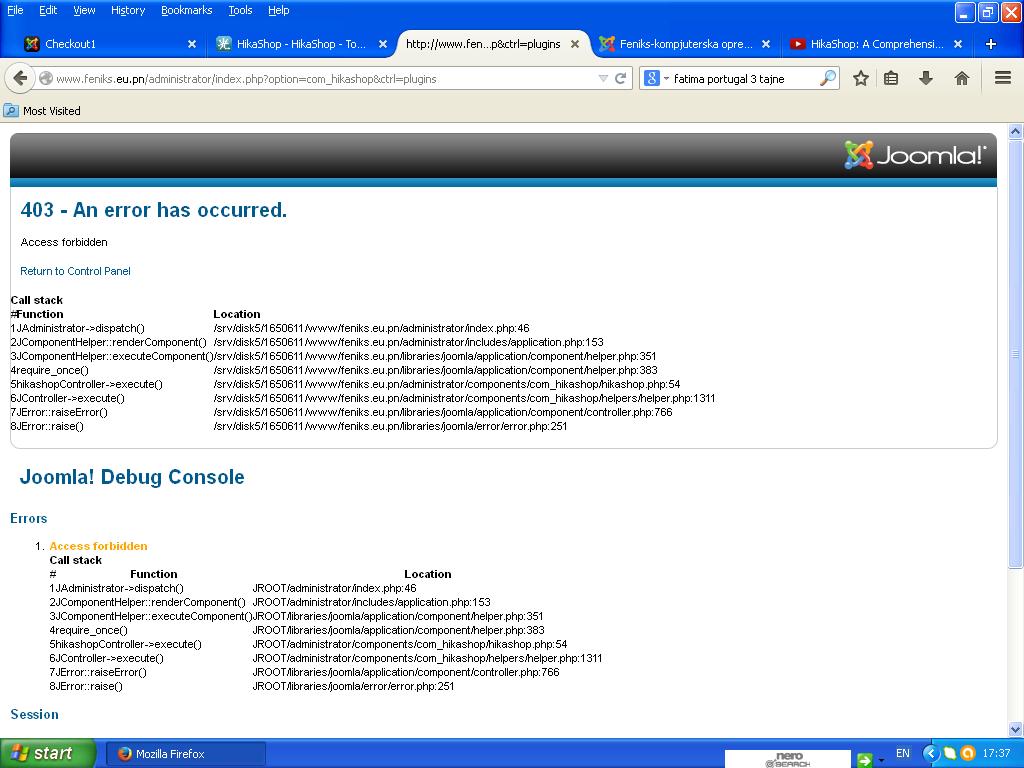Click hikashopController->execute() in first call stack
1024x768 pixels.
87,384
